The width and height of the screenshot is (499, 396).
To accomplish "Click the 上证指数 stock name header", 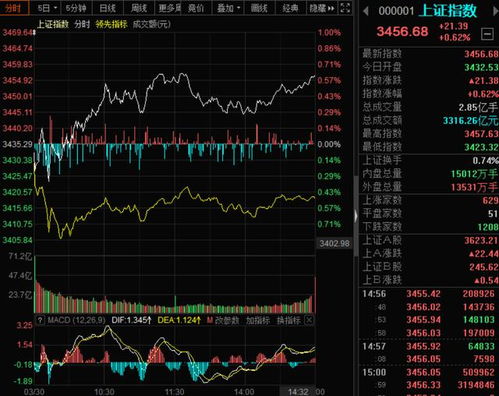I will click(448, 11).
